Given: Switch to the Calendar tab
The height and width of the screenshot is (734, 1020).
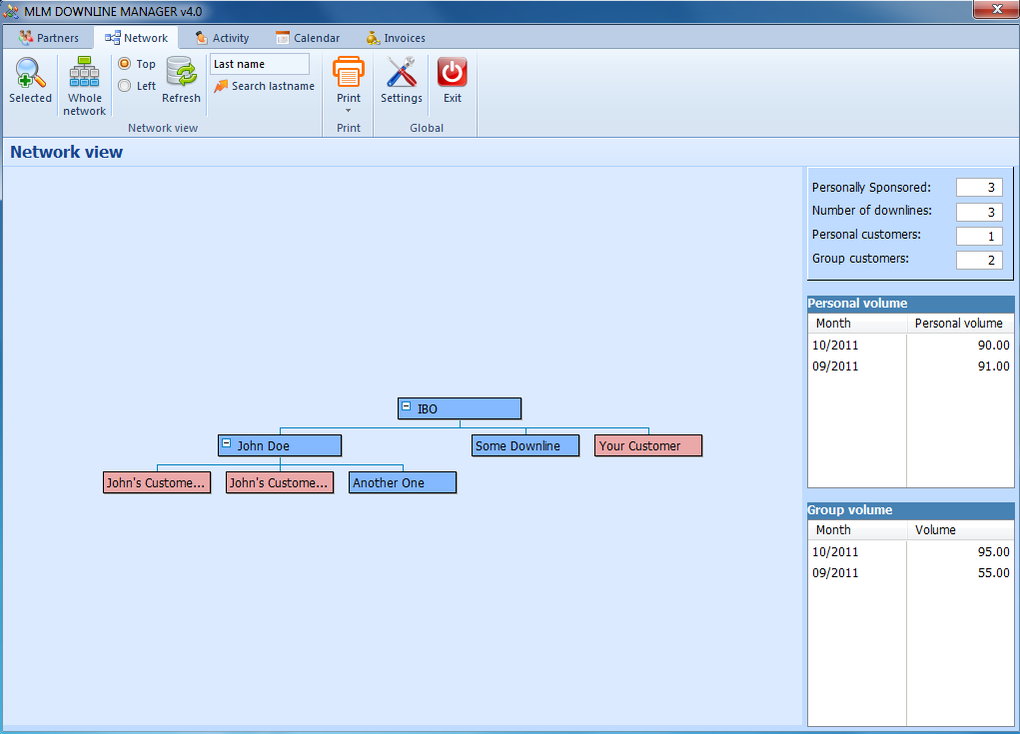Looking at the screenshot, I should (x=308, y=38).
